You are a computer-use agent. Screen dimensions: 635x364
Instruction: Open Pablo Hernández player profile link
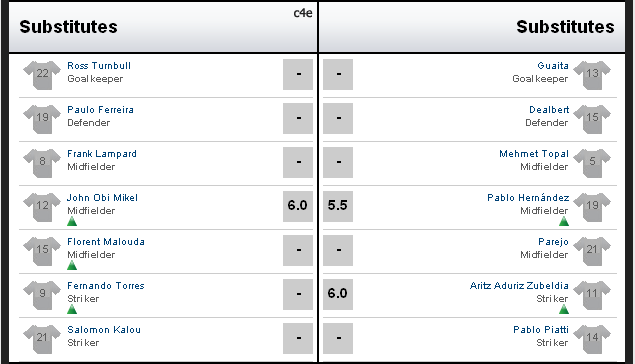coord(528,198)
